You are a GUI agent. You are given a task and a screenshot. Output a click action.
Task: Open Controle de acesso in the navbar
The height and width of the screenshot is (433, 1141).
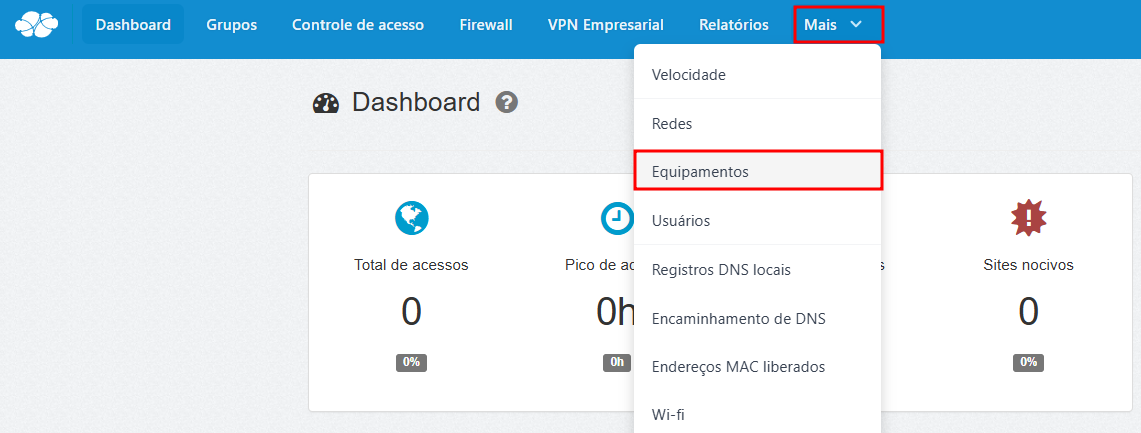pyautogui.click(x=358, y=25)
